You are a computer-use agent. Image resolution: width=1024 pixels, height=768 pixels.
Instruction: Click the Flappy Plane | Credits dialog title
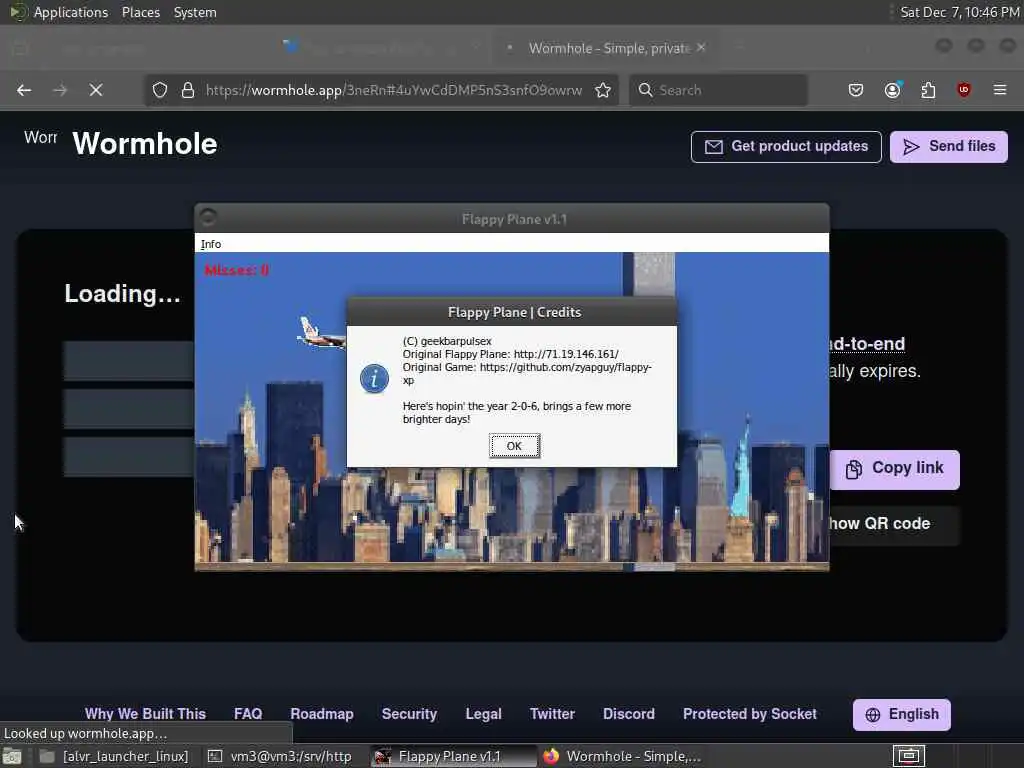point(514,312)
